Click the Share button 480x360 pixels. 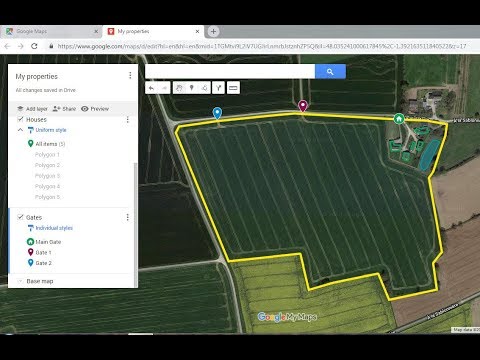(x=64, y=109)
